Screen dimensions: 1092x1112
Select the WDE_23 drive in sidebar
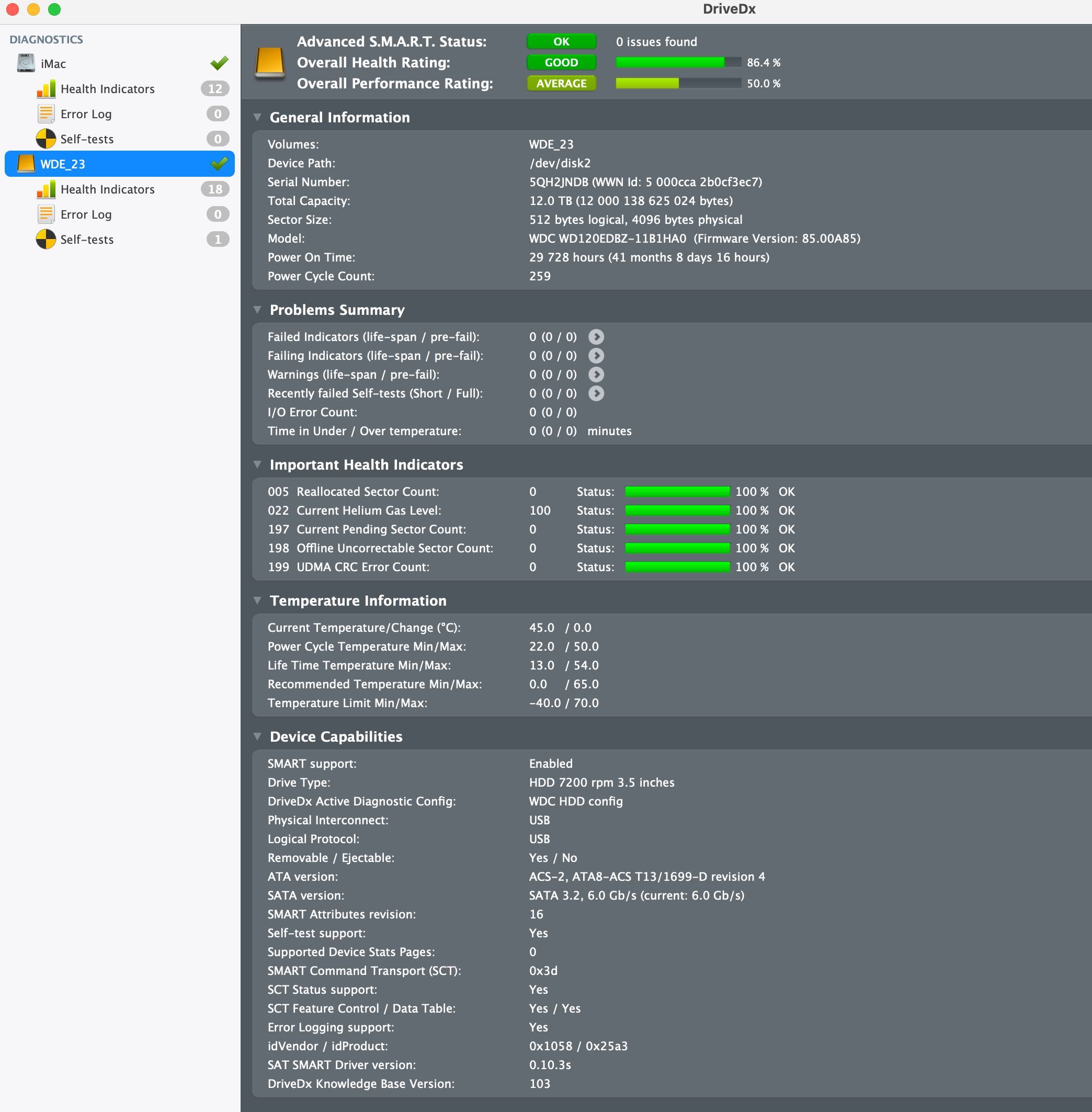(x=120, y=164)
